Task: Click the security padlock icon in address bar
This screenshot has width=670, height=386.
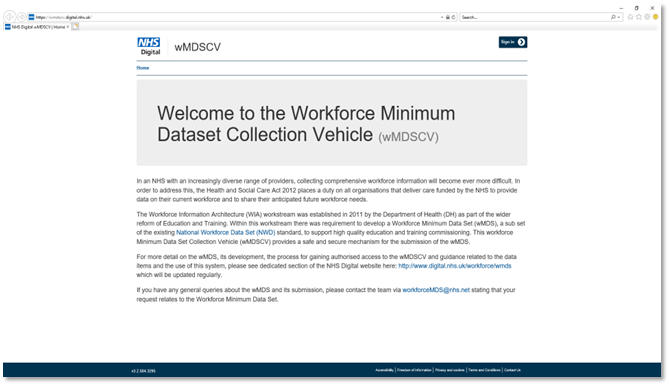Action: pos(447,17)
